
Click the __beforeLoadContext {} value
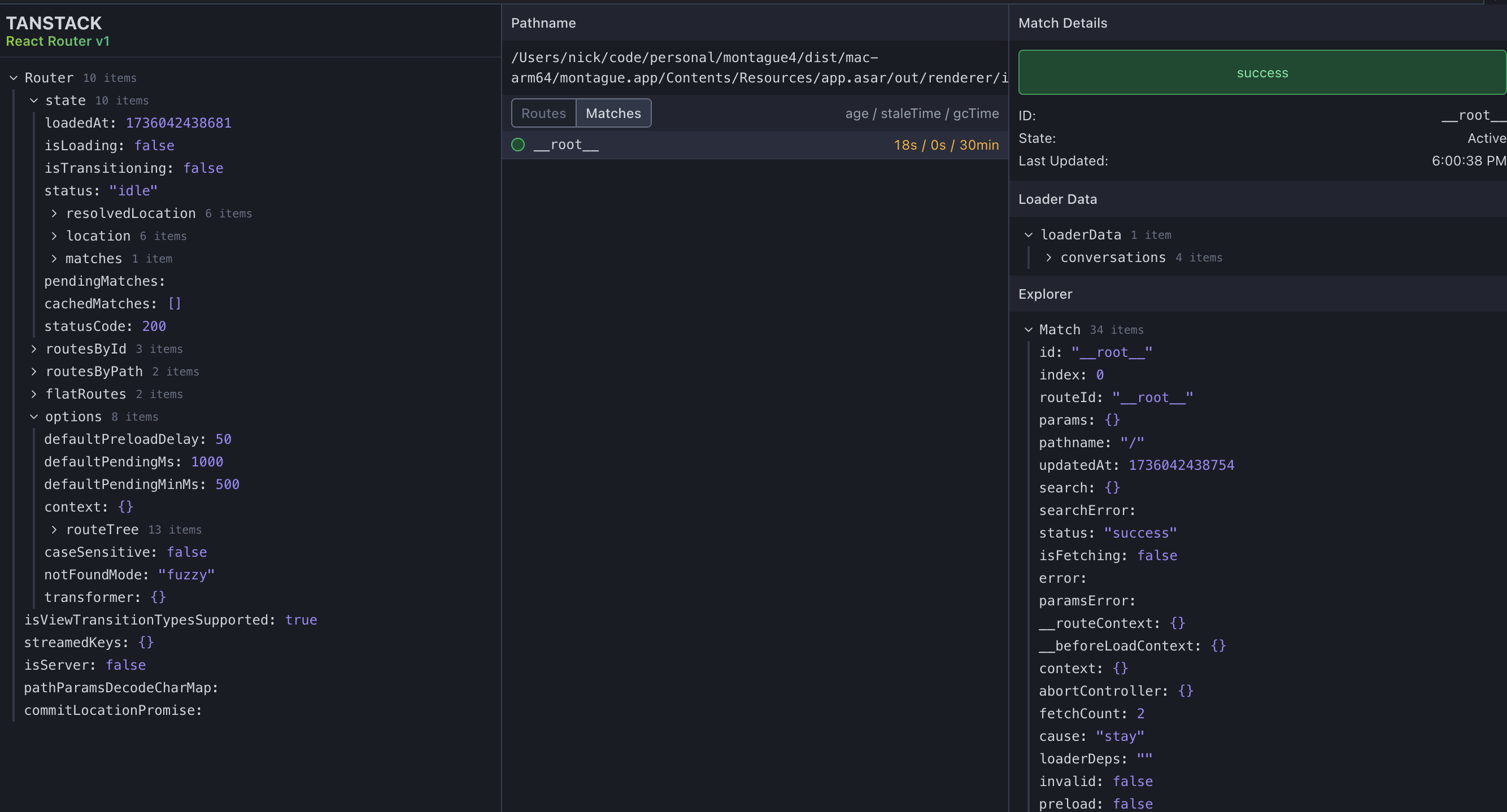1218,646
